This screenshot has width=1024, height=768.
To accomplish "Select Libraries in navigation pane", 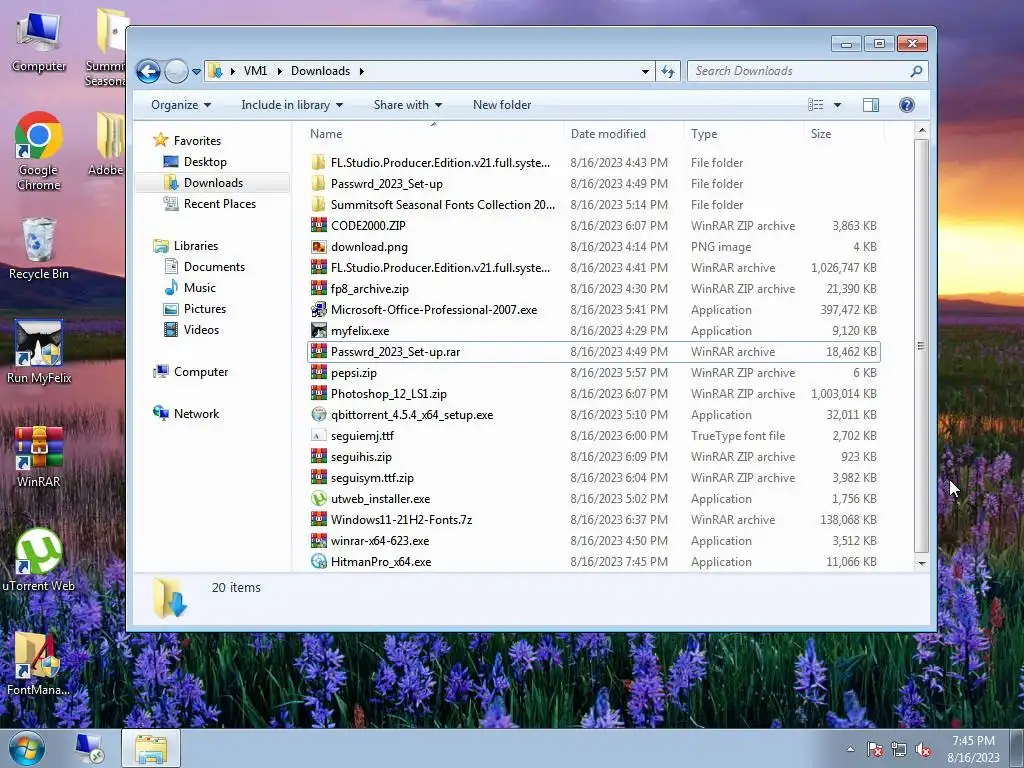I will pos(195,246).
